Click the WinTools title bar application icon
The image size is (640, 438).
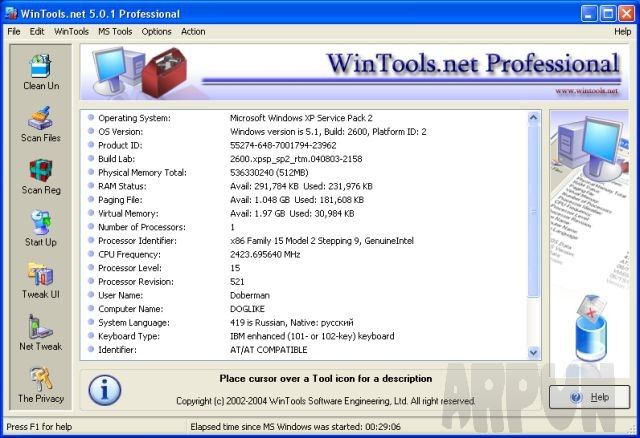[11, 13]
